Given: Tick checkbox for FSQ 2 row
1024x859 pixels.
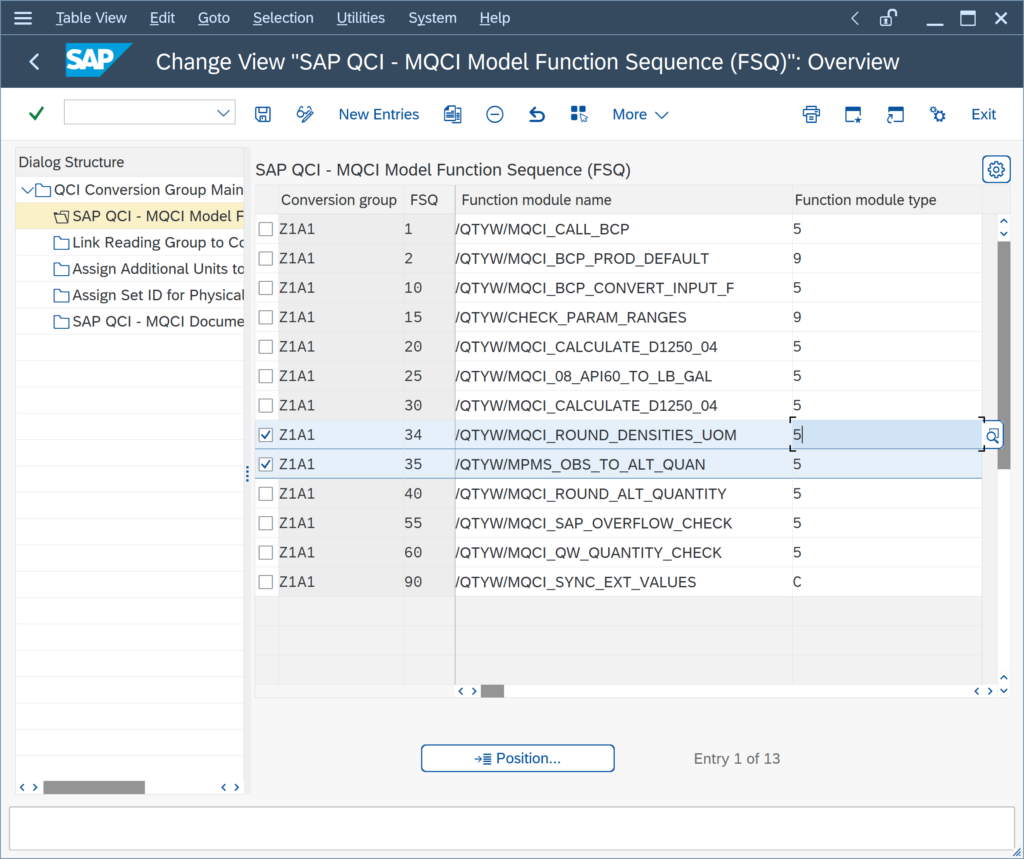Looking at the screenshot, I should click(266, 259).
